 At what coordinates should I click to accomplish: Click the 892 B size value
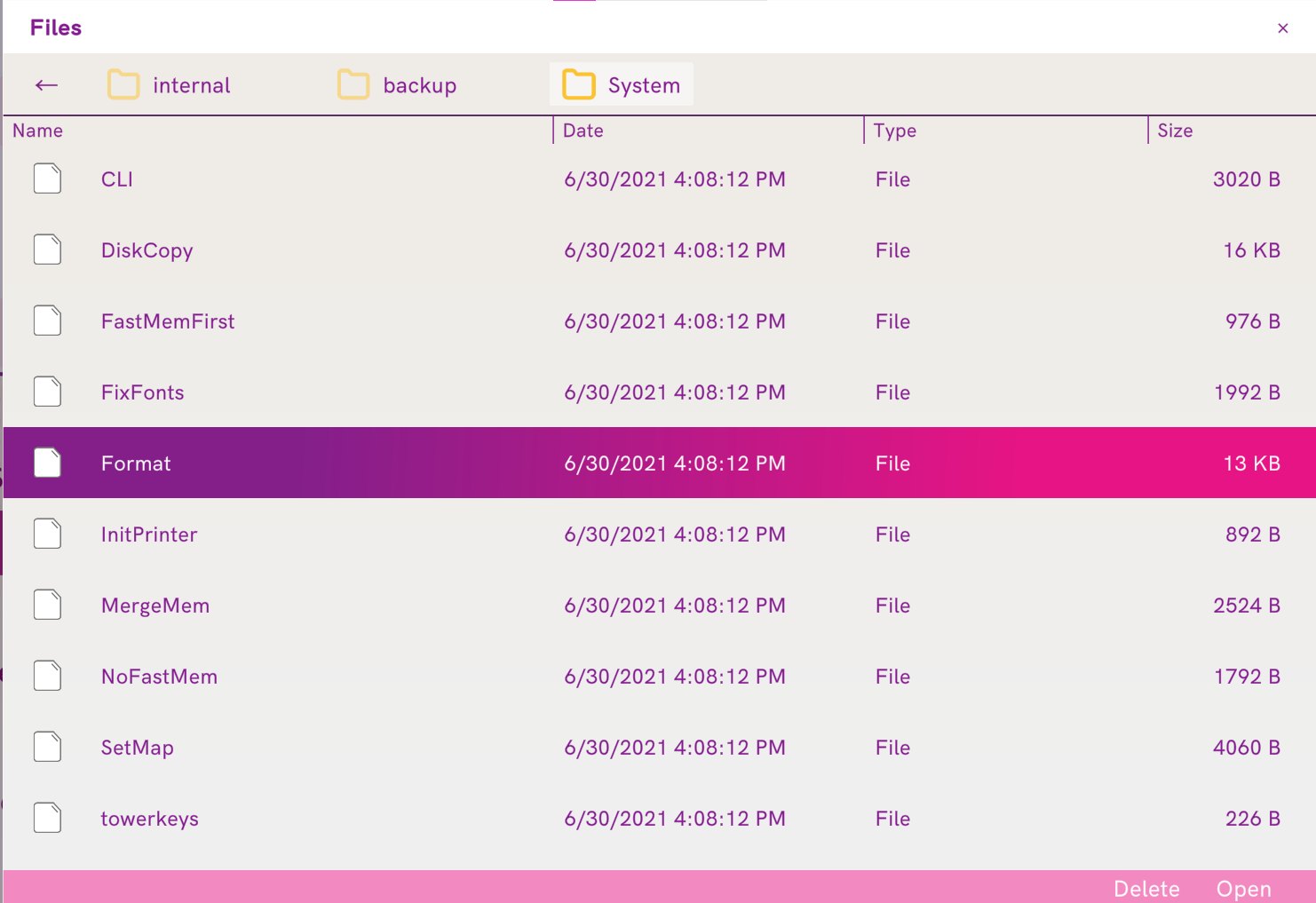click(x=1253, y=535)
